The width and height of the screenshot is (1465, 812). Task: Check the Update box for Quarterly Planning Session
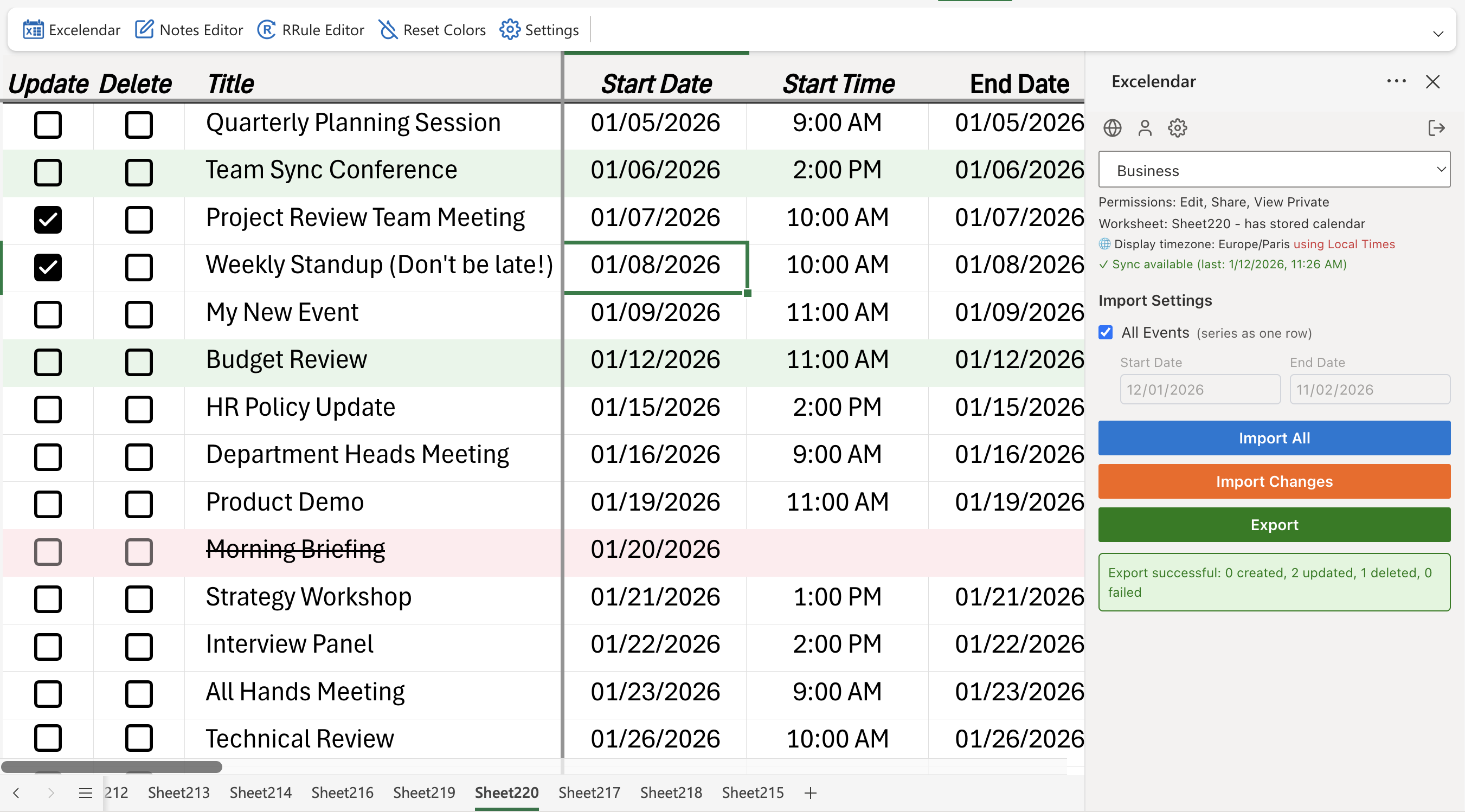click(48, 125)
